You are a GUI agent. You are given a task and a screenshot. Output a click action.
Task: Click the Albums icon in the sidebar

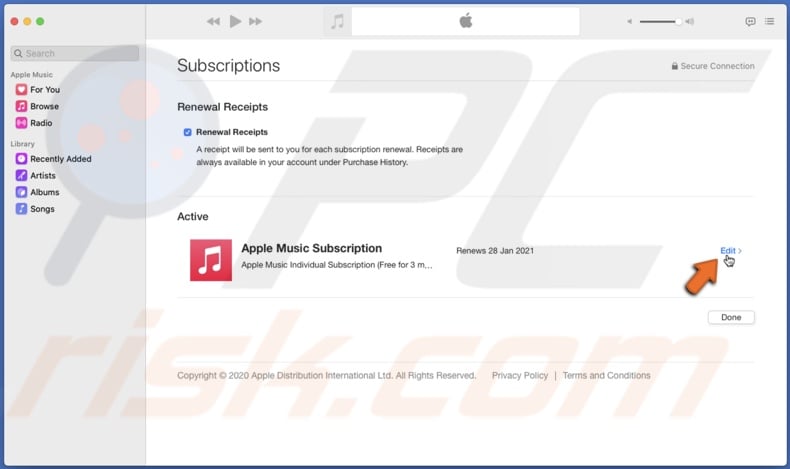[x=21, y=192]
